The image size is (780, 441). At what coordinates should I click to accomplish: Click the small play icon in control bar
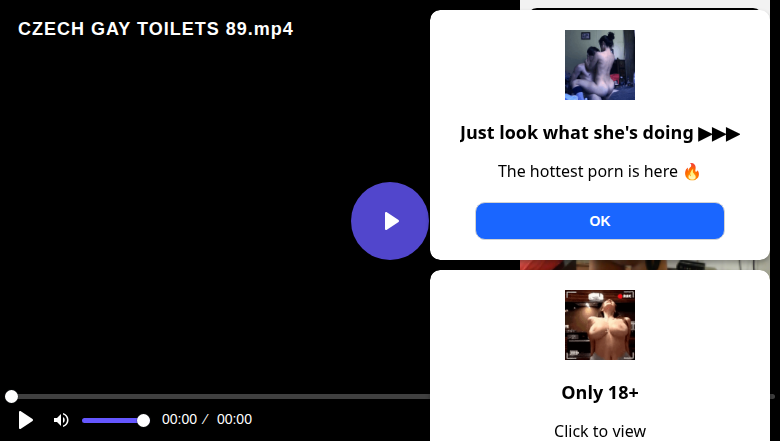tap(25, 420)
